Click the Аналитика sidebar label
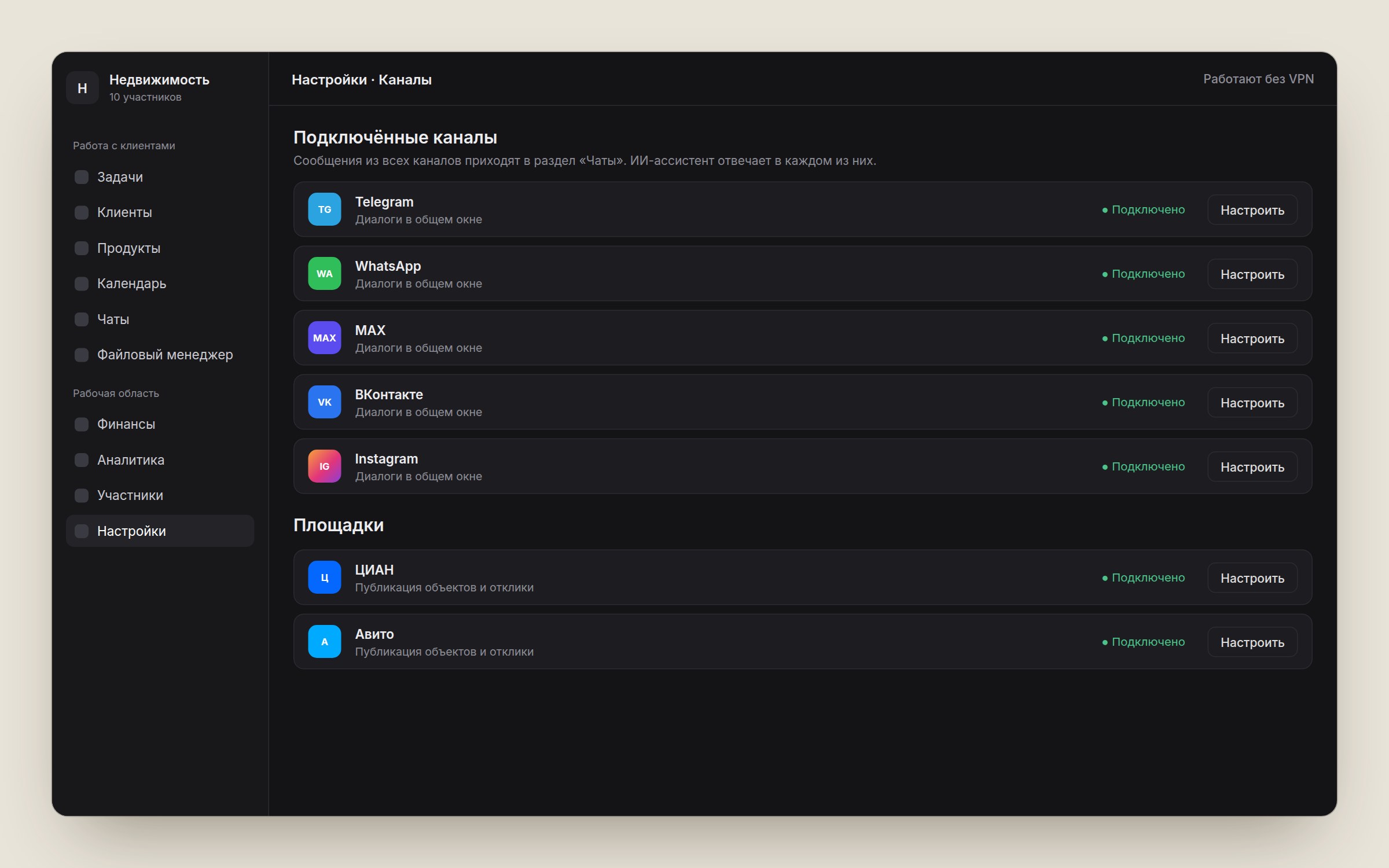 [131, 460]
